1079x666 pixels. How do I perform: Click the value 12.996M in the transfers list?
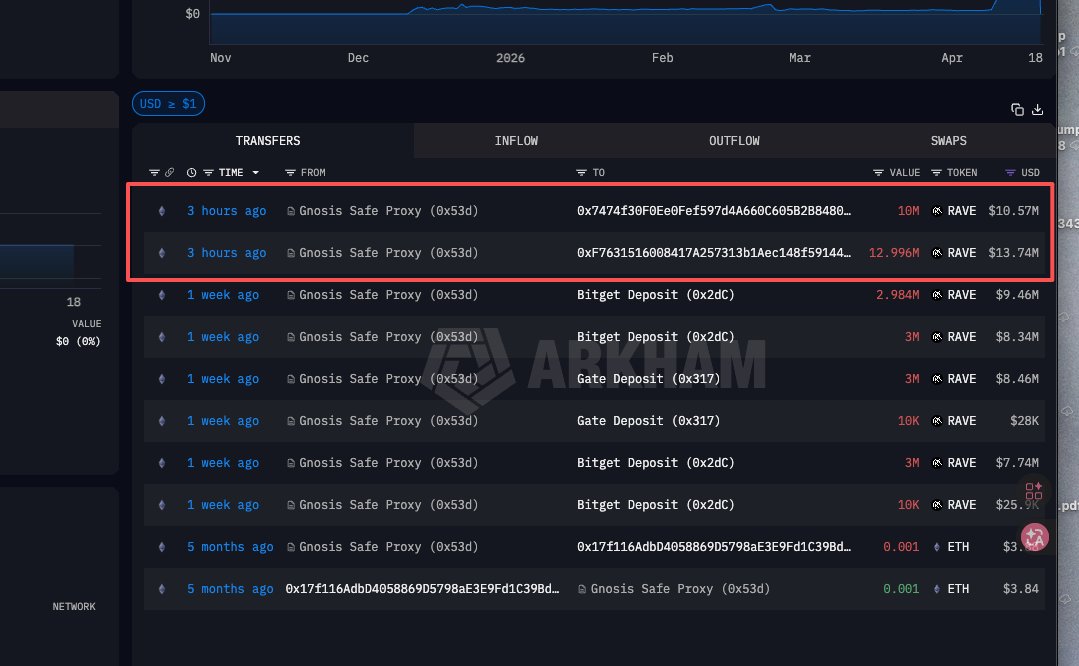point(894,253)
